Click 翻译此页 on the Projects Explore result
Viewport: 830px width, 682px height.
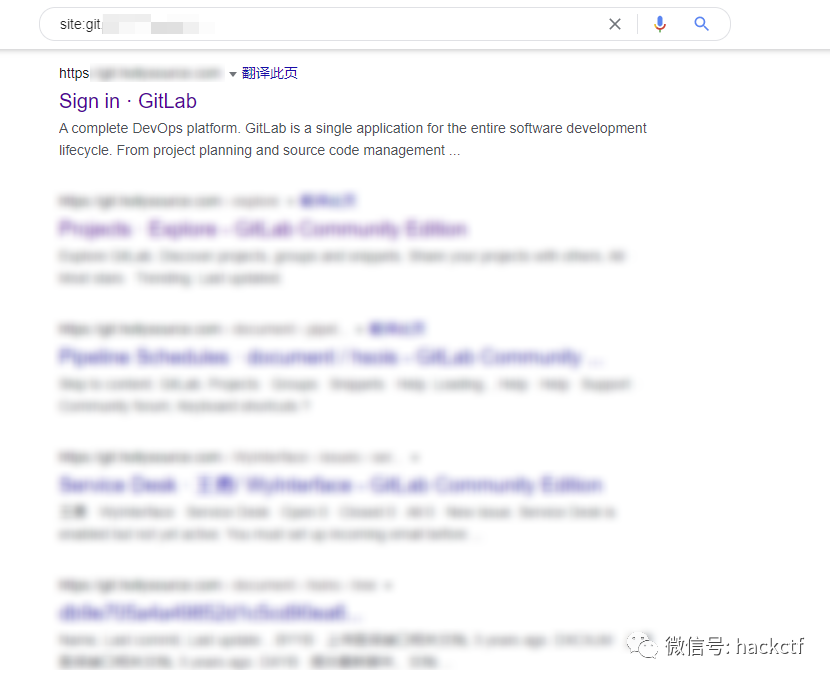point(328,201)
